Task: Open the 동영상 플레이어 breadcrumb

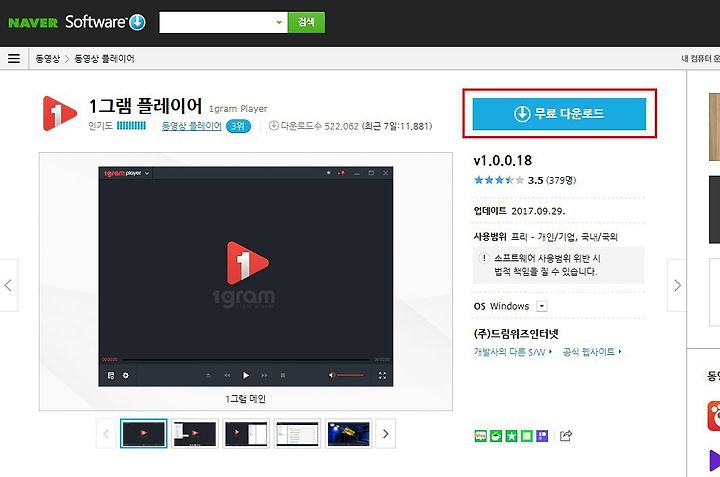Action: pyautogui.click(x=104, y=59)
